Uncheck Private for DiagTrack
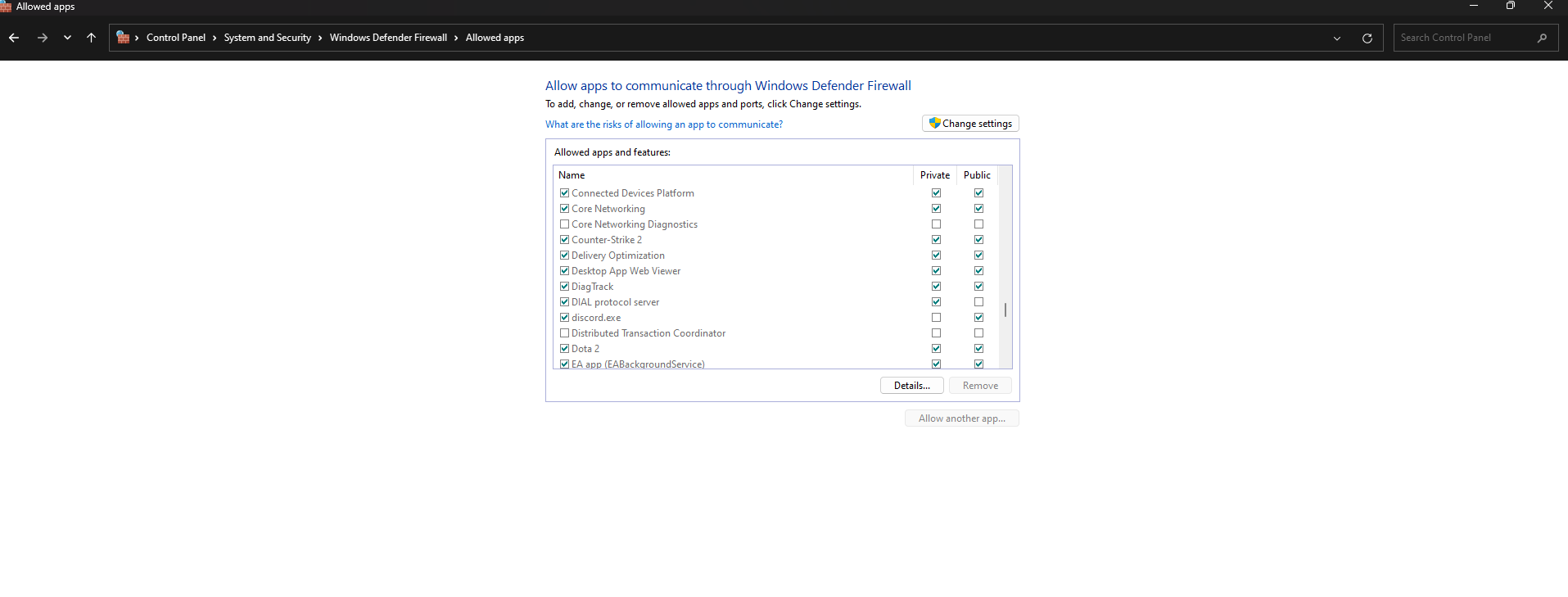Image resolution: width=1568 pixels, height=597 pixels. [x=936, y=287]
